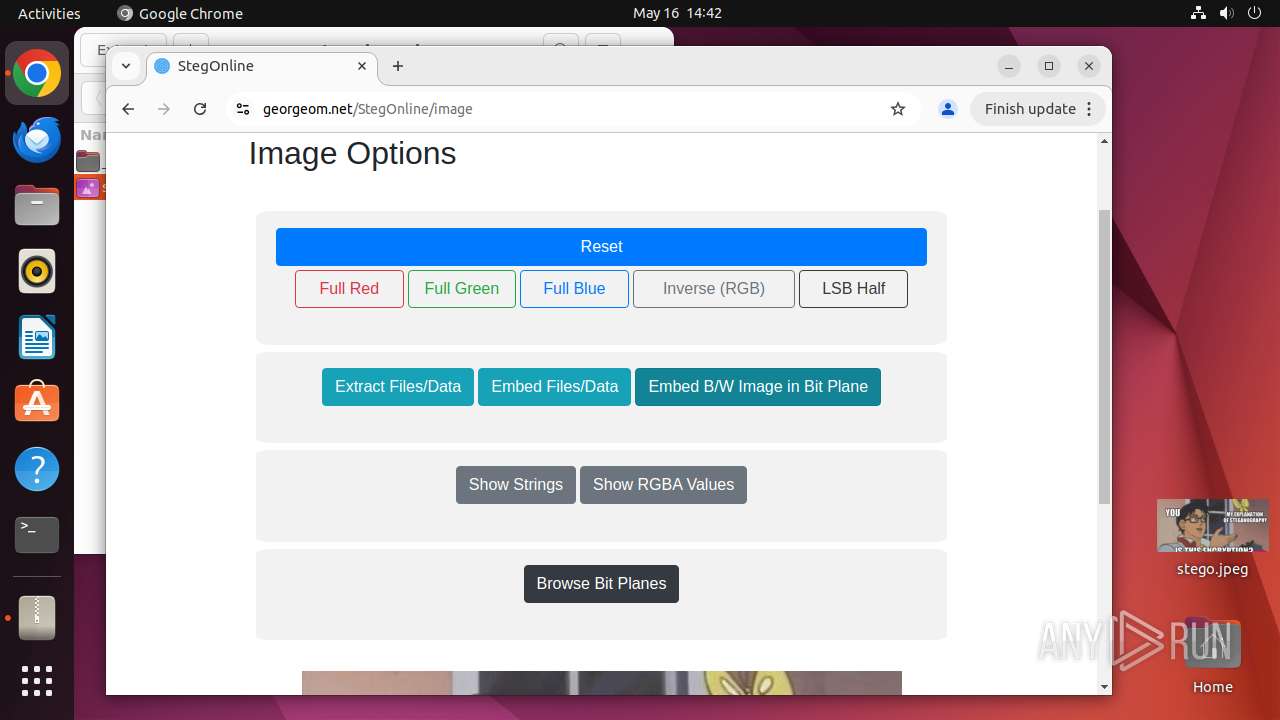1280x720 pixels.
Task: Open the tab search dropdown arrow
Action: point(125,66)
